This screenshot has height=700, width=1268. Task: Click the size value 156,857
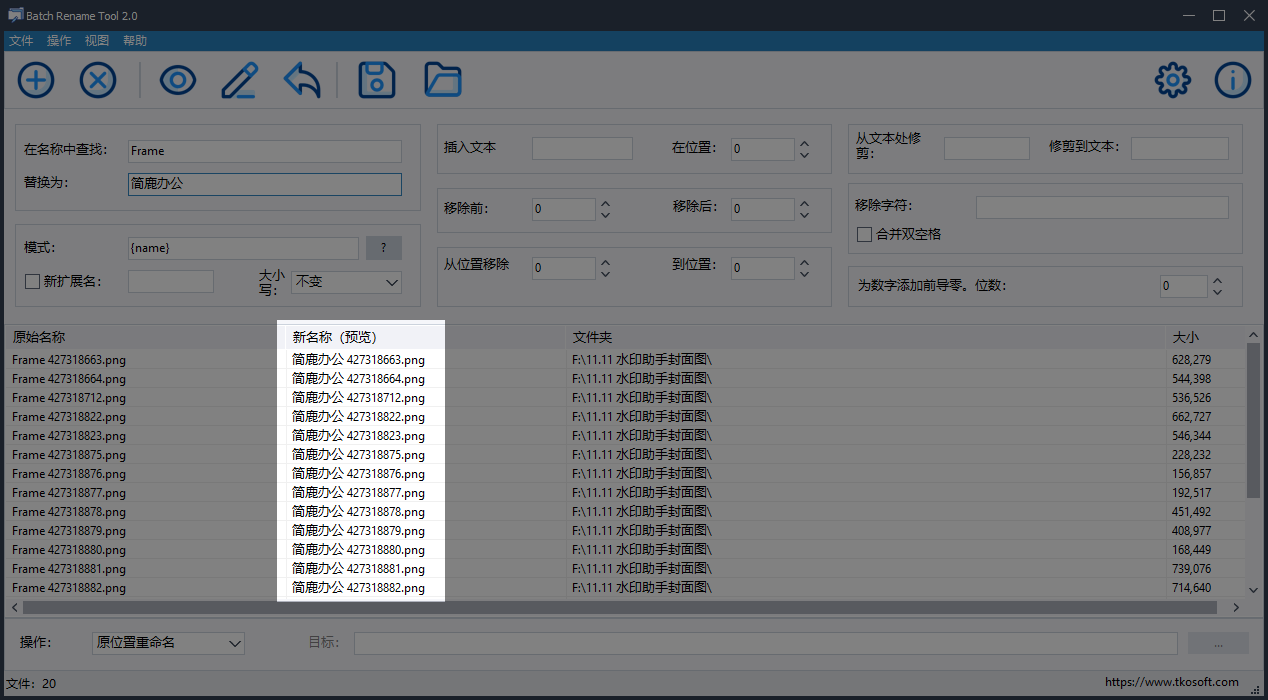click(1191, 474)
